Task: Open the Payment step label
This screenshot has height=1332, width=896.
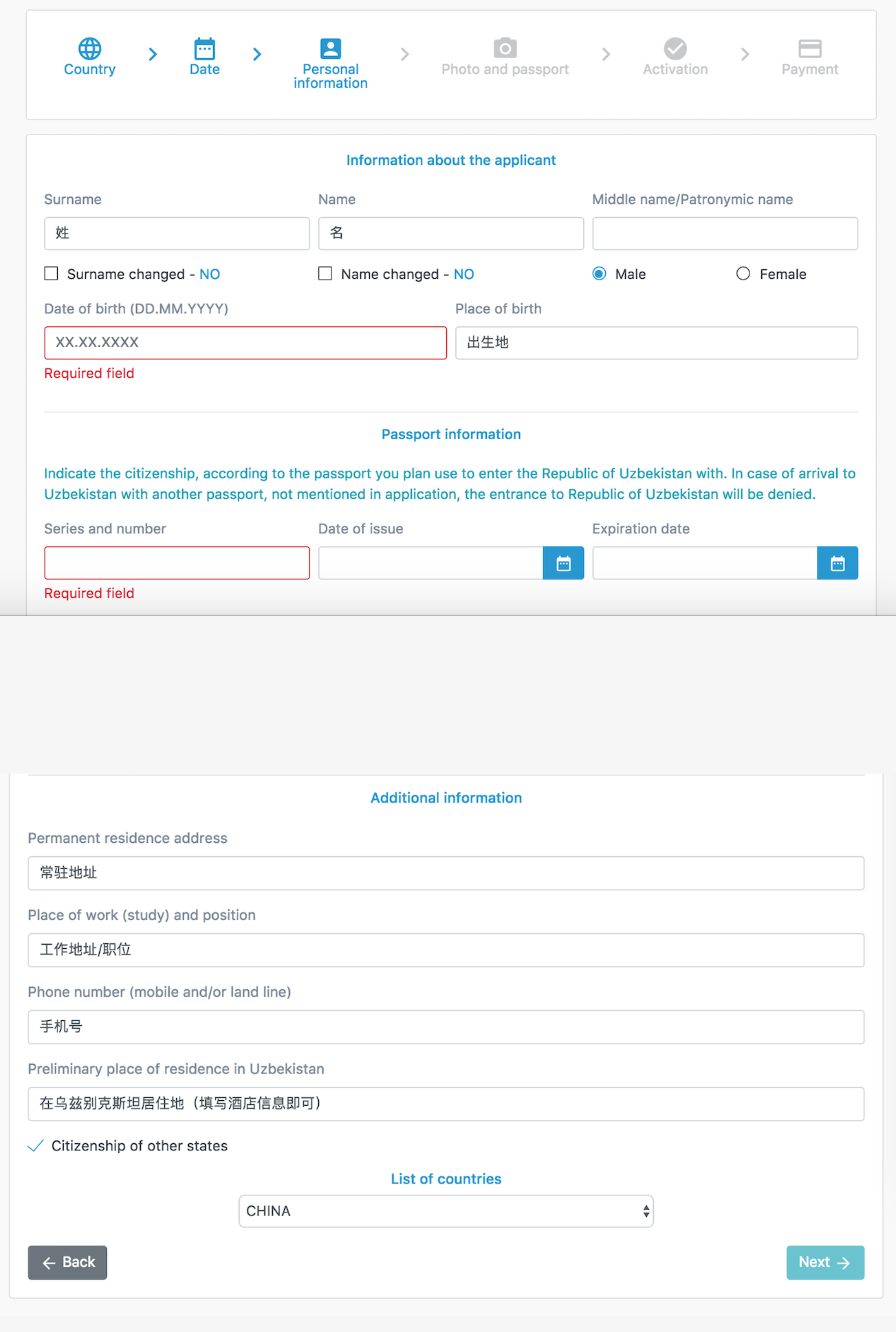Action: 810,69
